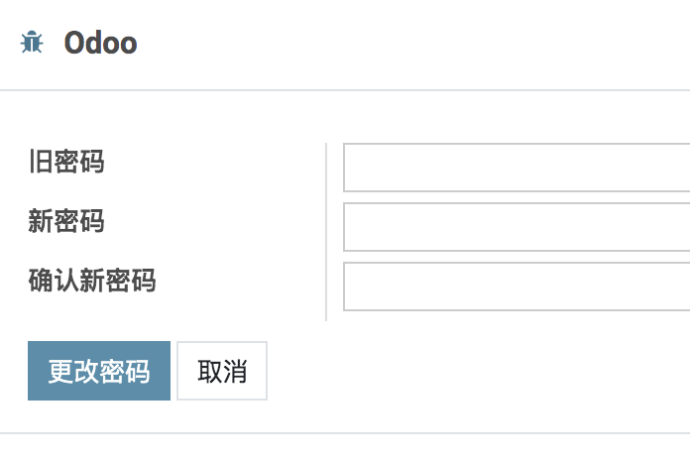The image size is (690, 460).
Task: Place cursor in the first password field
Action: (x=516, y=167)
